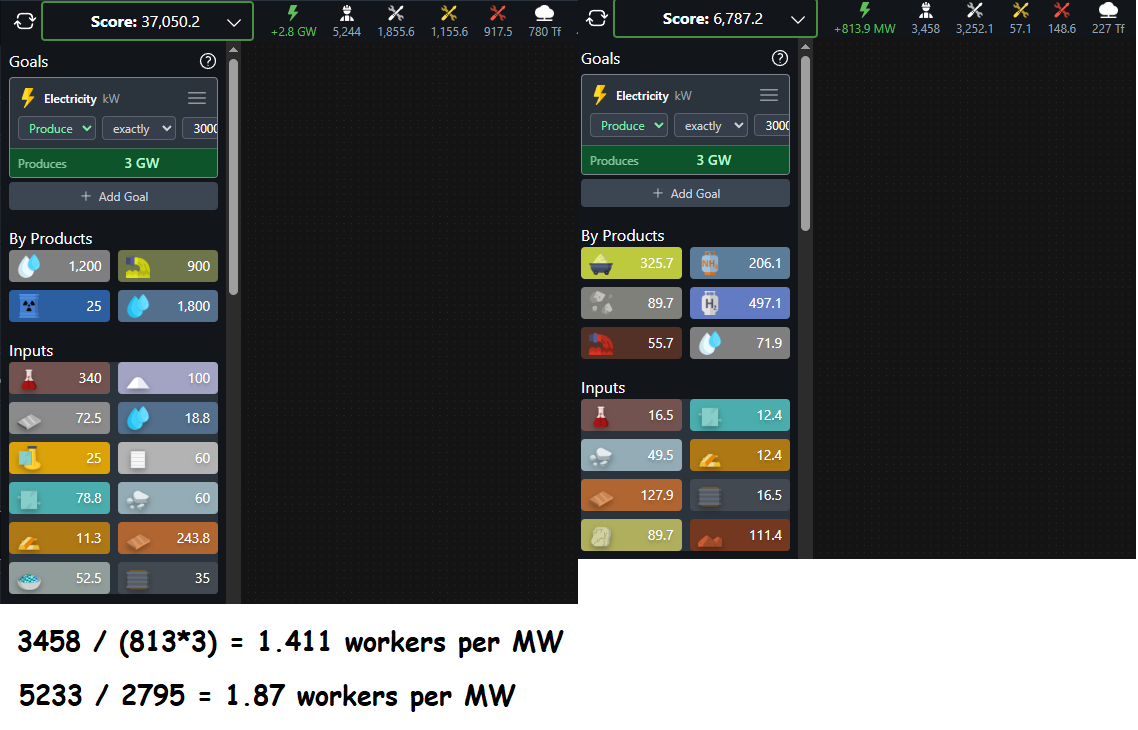Click the yellow 57.1 maintenance icon
Screen dimensions: 1138x730
click(1020, 9)
